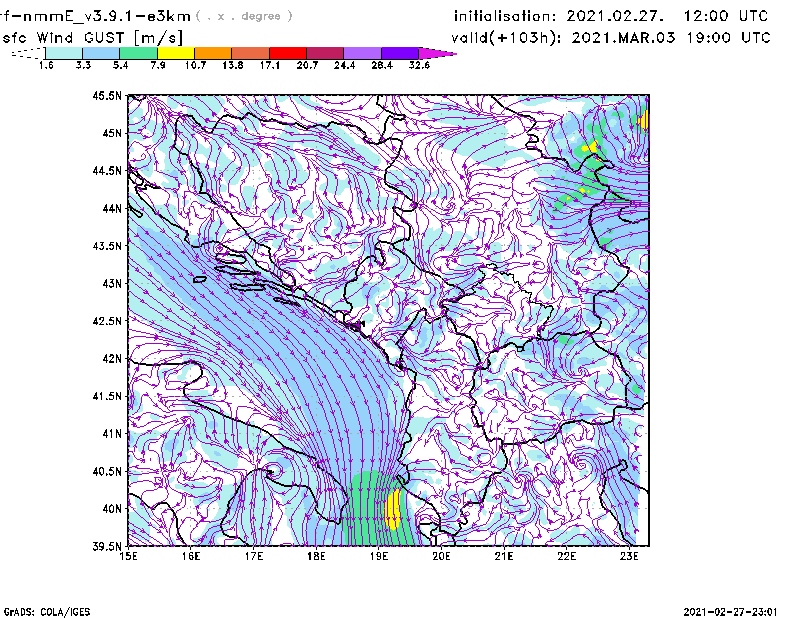Click the 17.1 colorbar value label
Image resolution: width=800 pixels, height=618 pixels.
270,65
